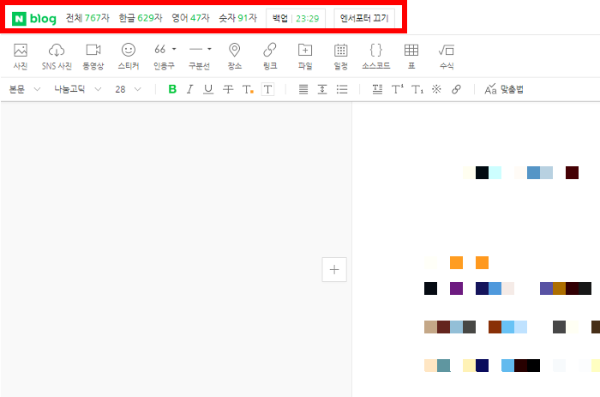Open the bullet list options
The width and height of the screenshot is (600, 397).
click(x=342, y=89)
